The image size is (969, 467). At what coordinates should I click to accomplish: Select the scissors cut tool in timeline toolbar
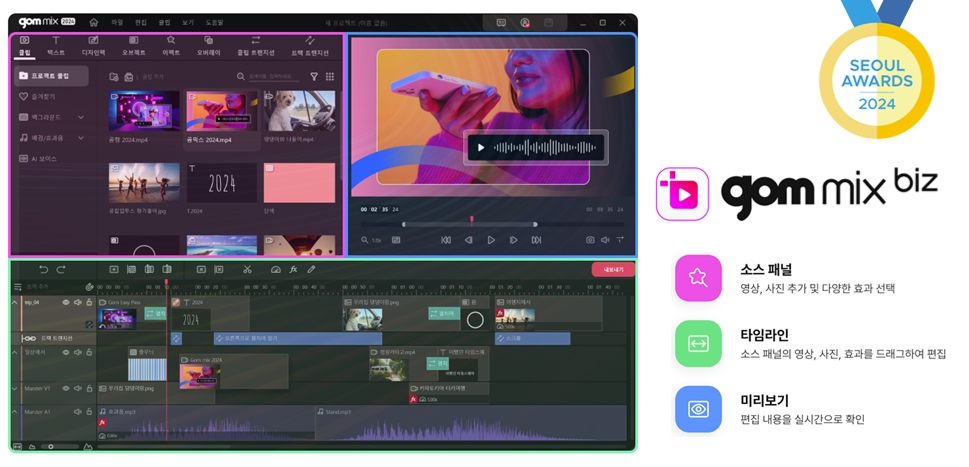click(247, 269)
